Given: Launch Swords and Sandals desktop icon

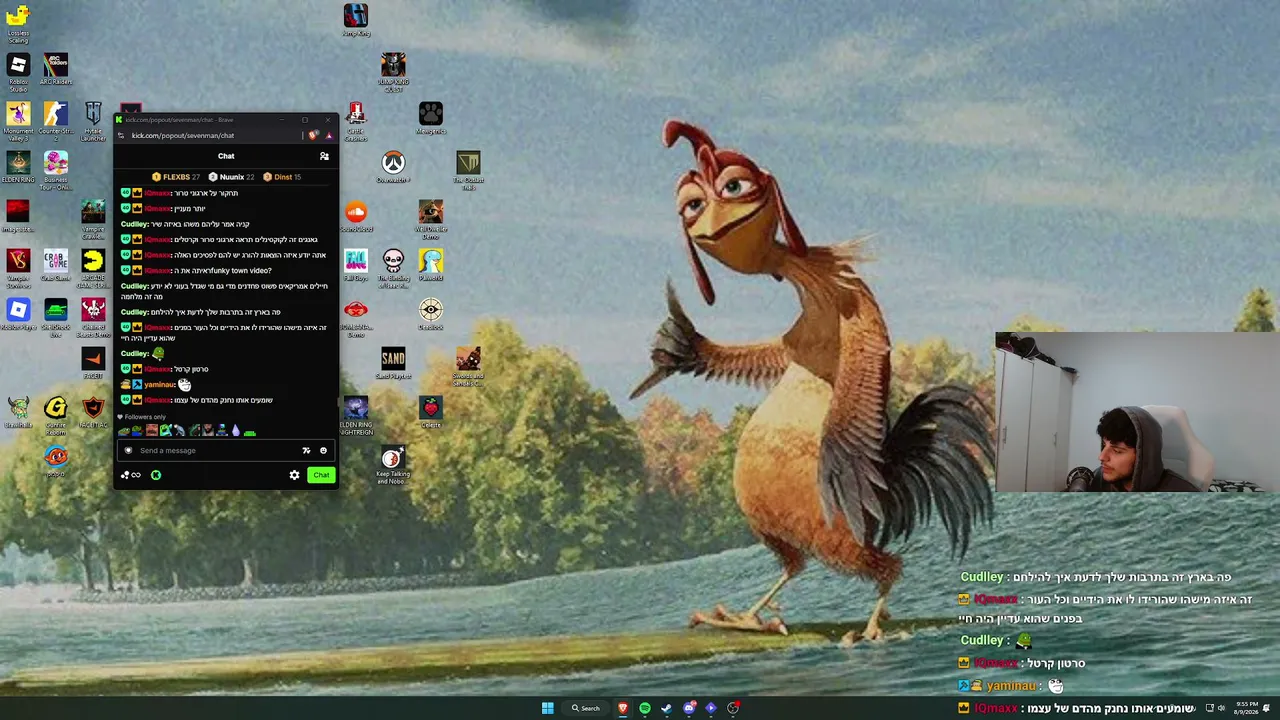Looking at the screenshot, I should pyautogui.click(x=468, y=366).
